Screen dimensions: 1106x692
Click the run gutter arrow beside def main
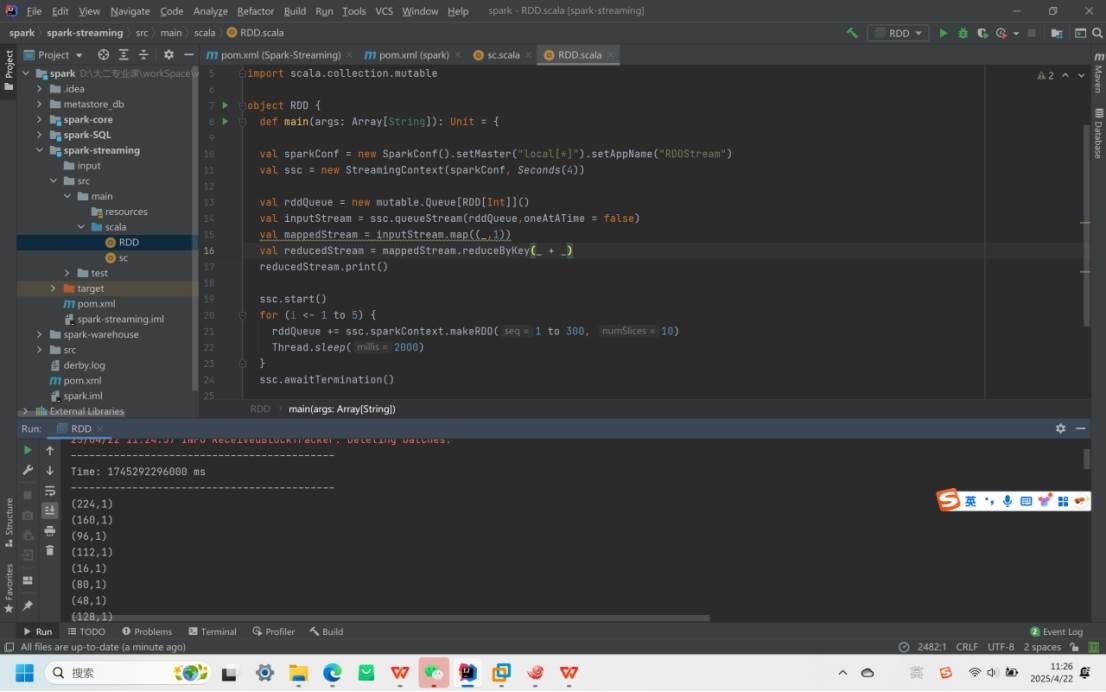pos(225,121)
